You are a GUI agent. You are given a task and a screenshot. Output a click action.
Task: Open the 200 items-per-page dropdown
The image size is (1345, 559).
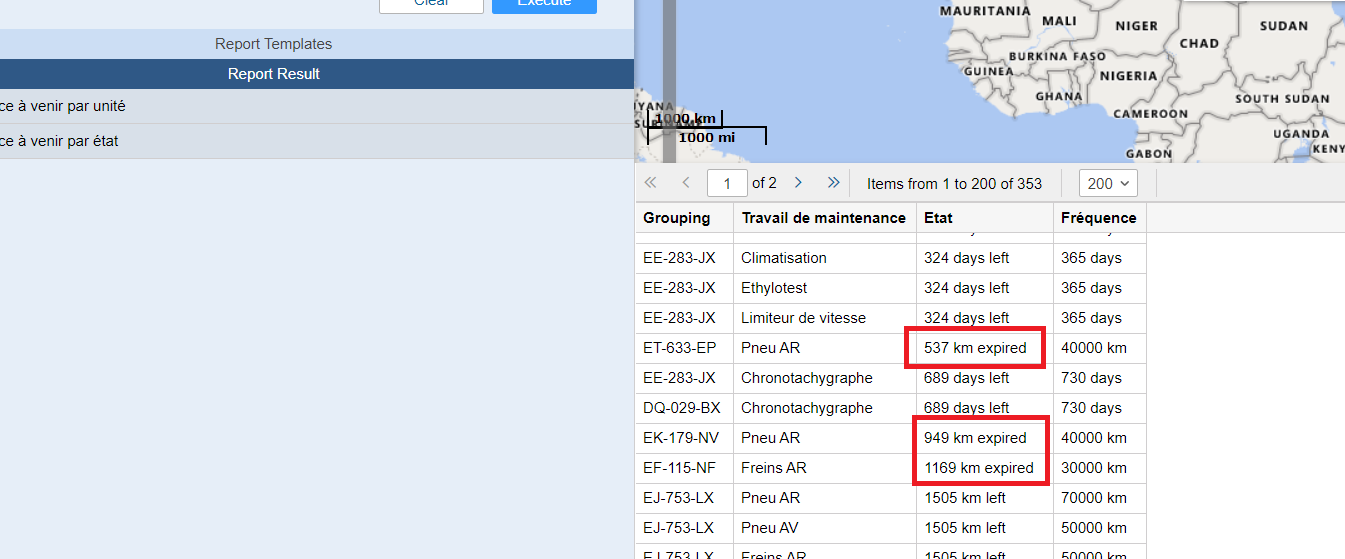[x=1108, y=184]
